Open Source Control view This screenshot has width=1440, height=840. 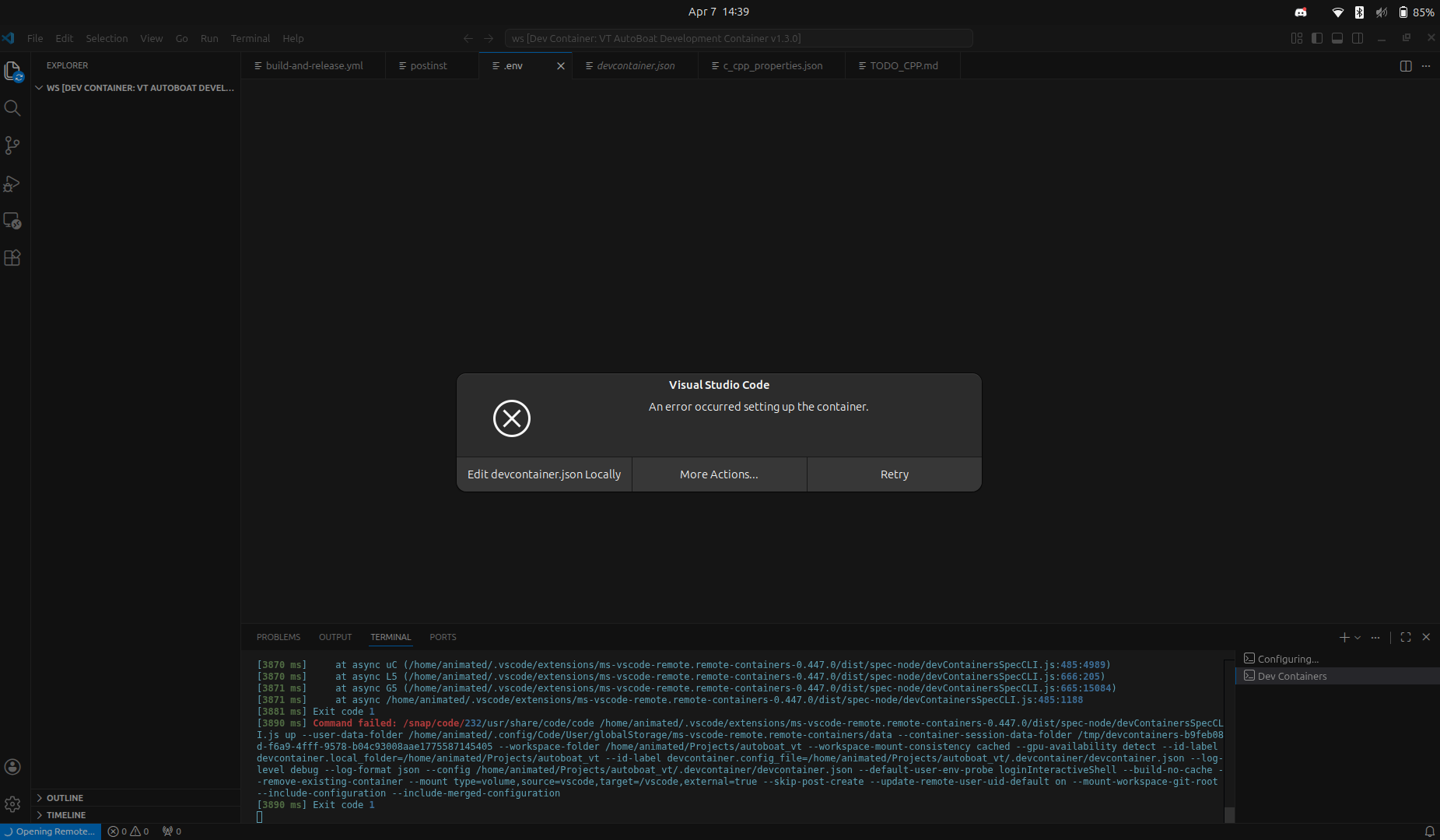[12, 145]
